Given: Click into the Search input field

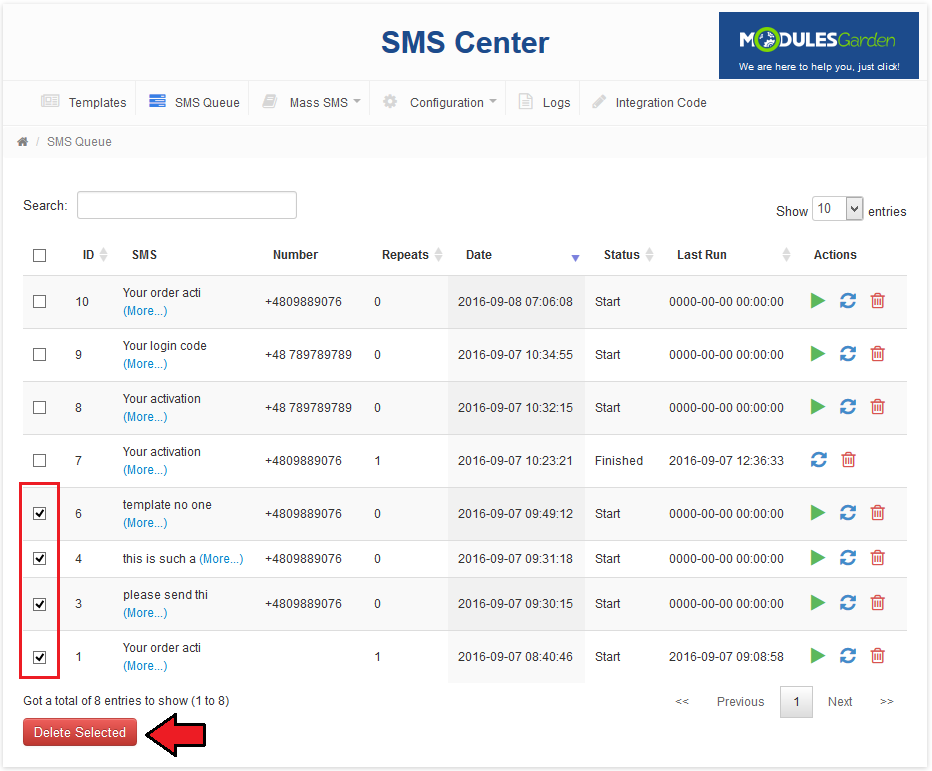Looking at the screenshot, I should tap(187, 205).
